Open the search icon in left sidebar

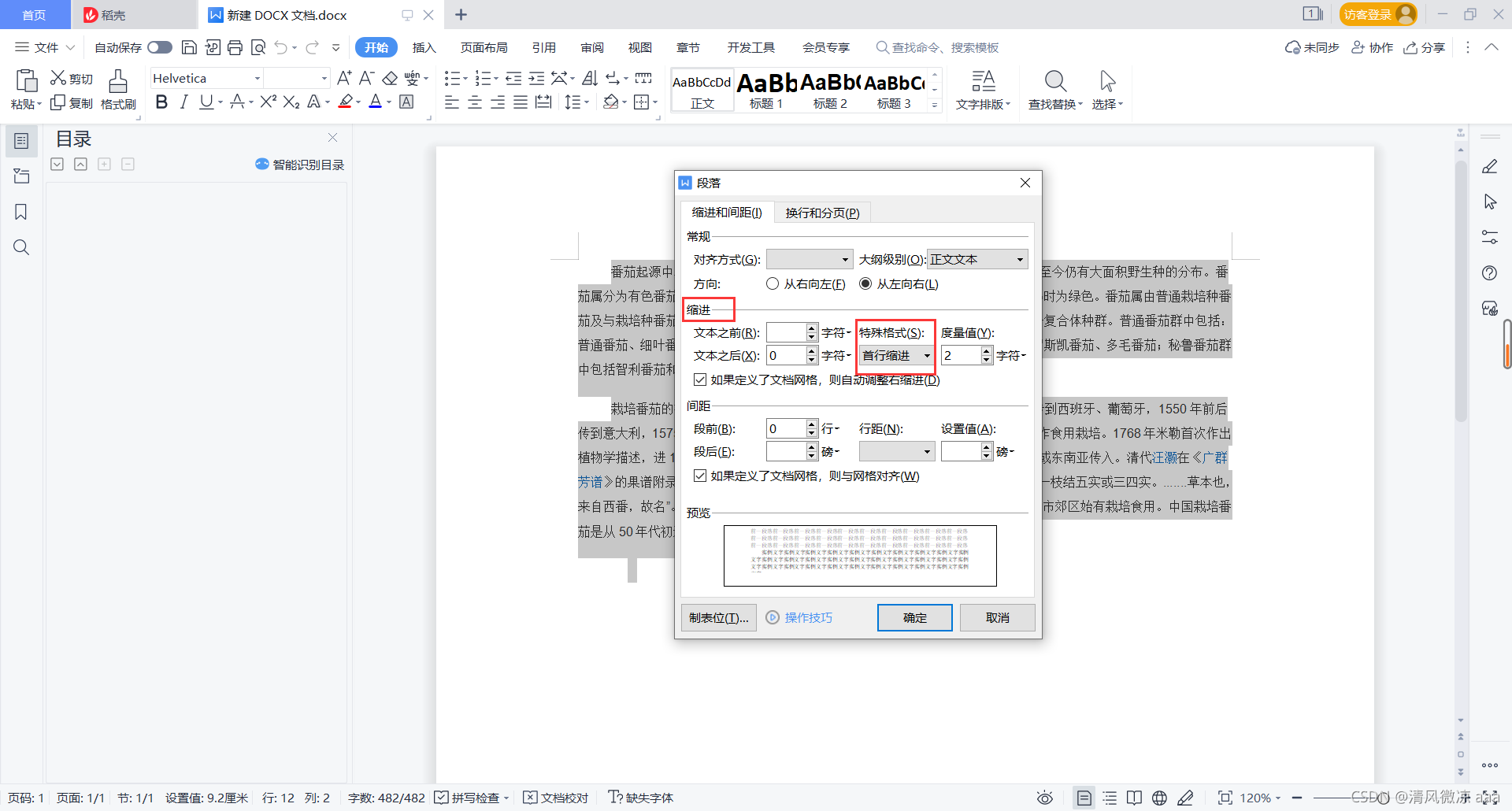click(x=21, y=247)
